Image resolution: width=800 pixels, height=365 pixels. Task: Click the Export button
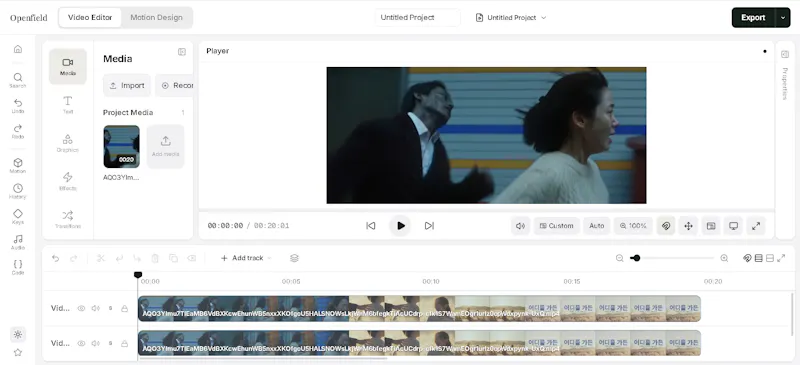pyautogui.click(x=753, y=17)
